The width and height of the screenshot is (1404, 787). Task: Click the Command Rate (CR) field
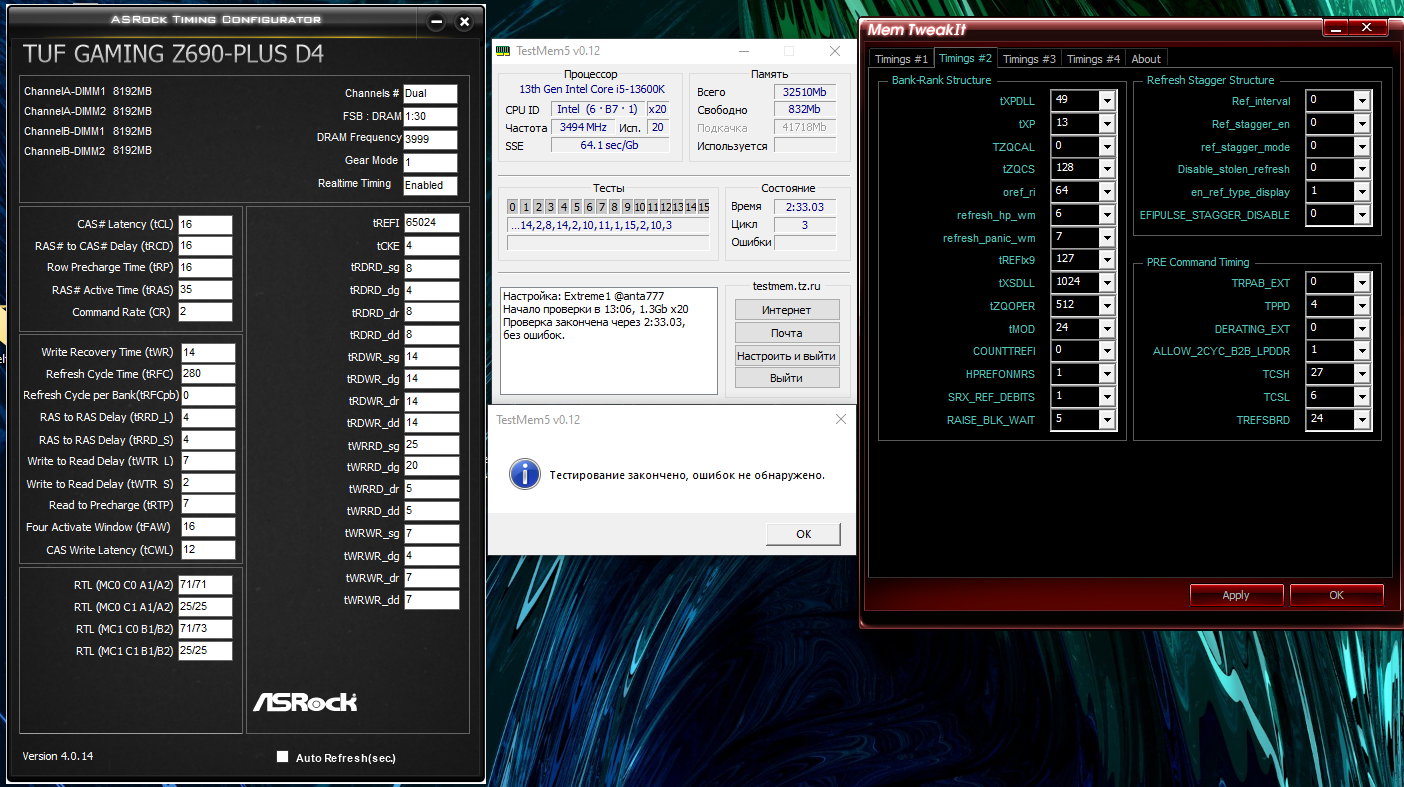click(x=205, y=312)
